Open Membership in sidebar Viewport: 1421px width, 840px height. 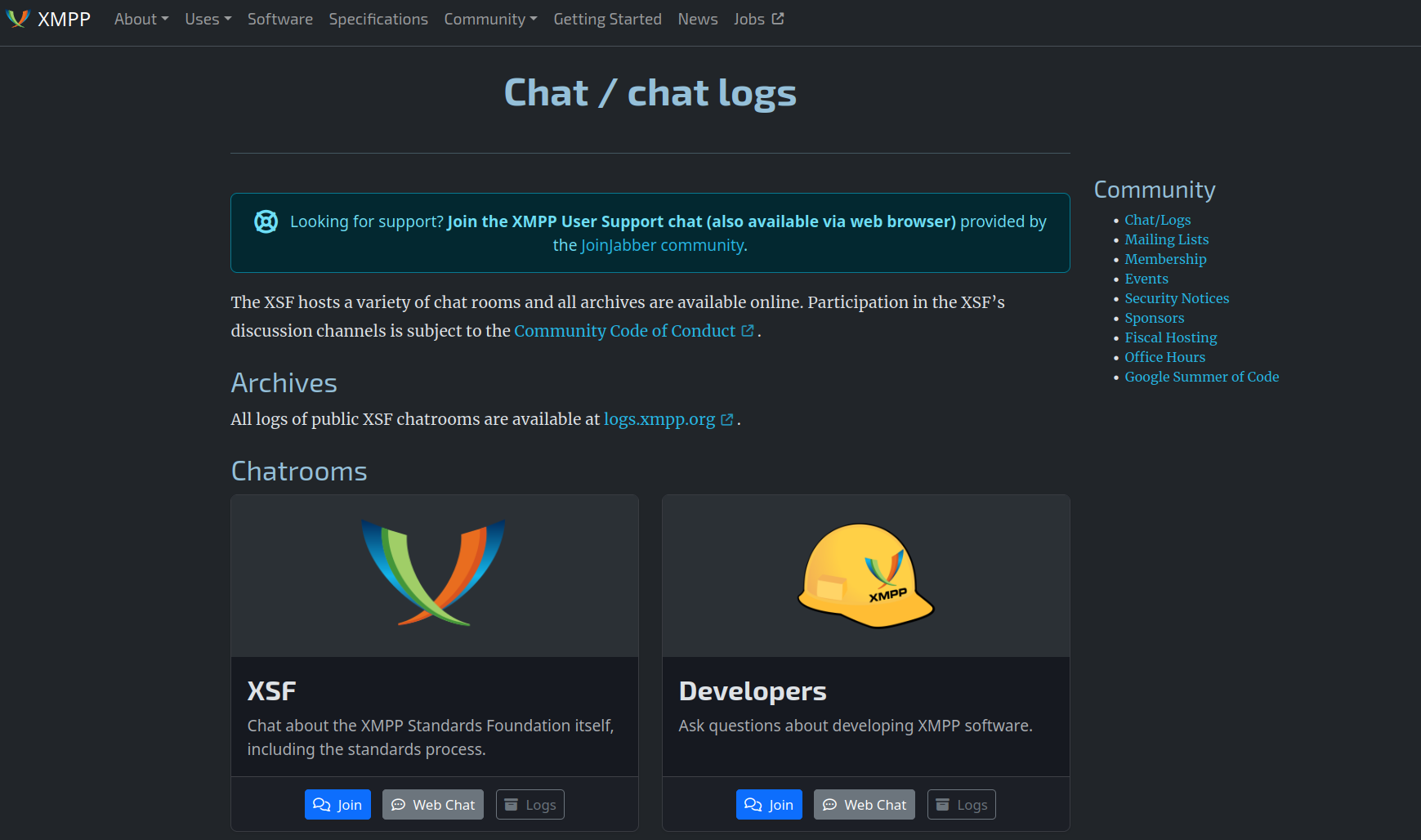[x=1165, y=259]
